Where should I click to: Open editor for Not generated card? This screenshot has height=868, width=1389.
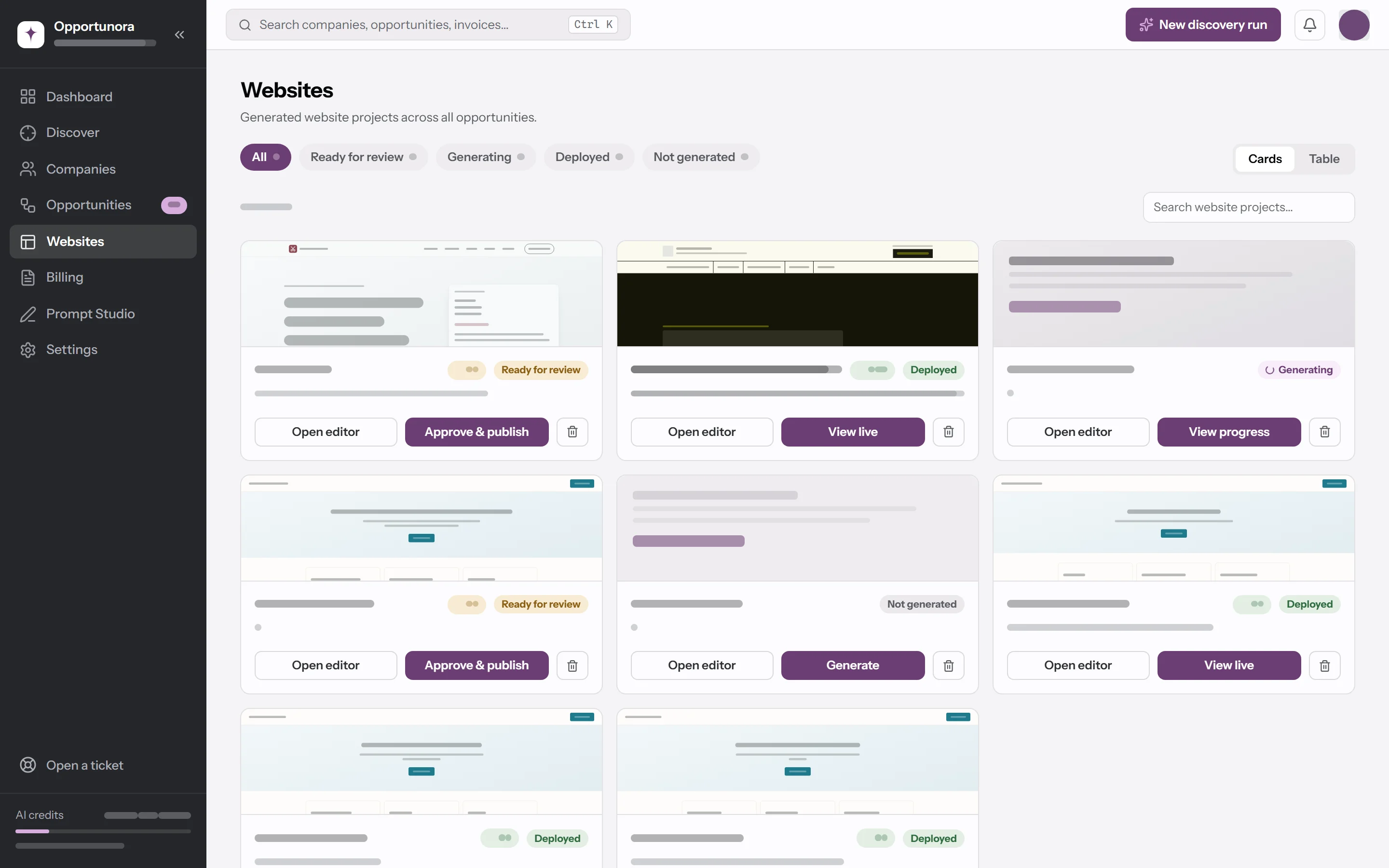701,665
